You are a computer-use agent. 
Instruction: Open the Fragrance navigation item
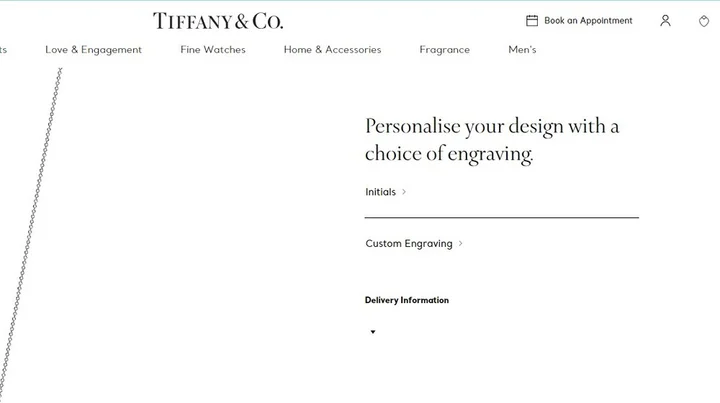point(444,50)
